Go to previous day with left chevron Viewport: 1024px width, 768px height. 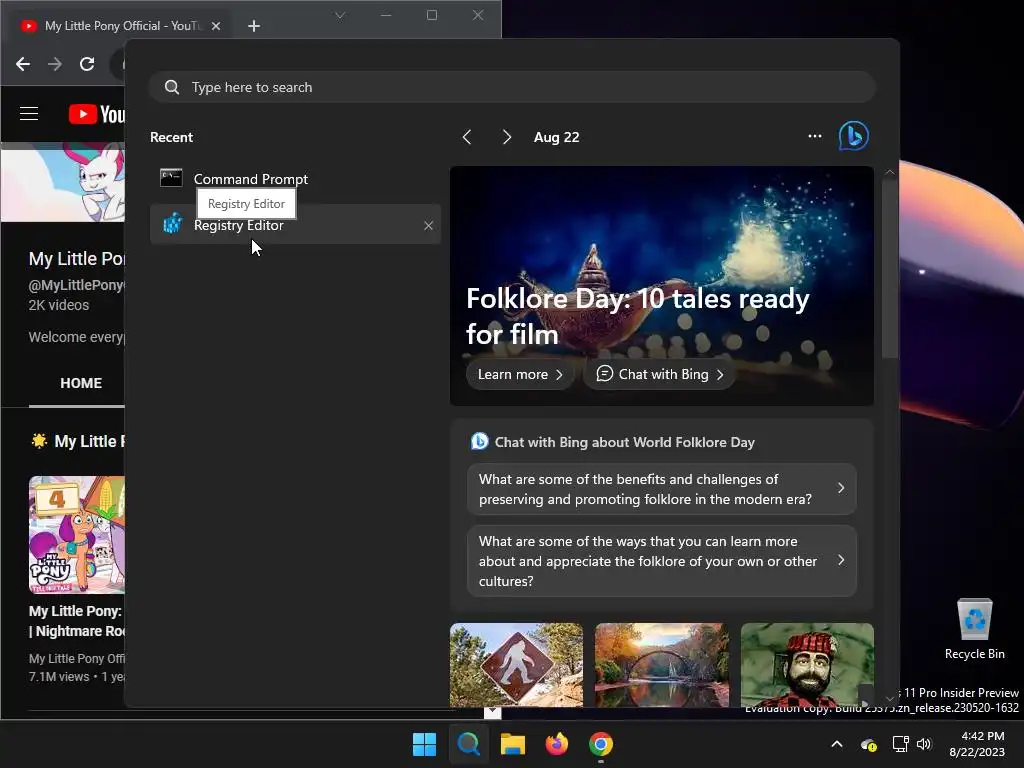(x=467, y=137)
